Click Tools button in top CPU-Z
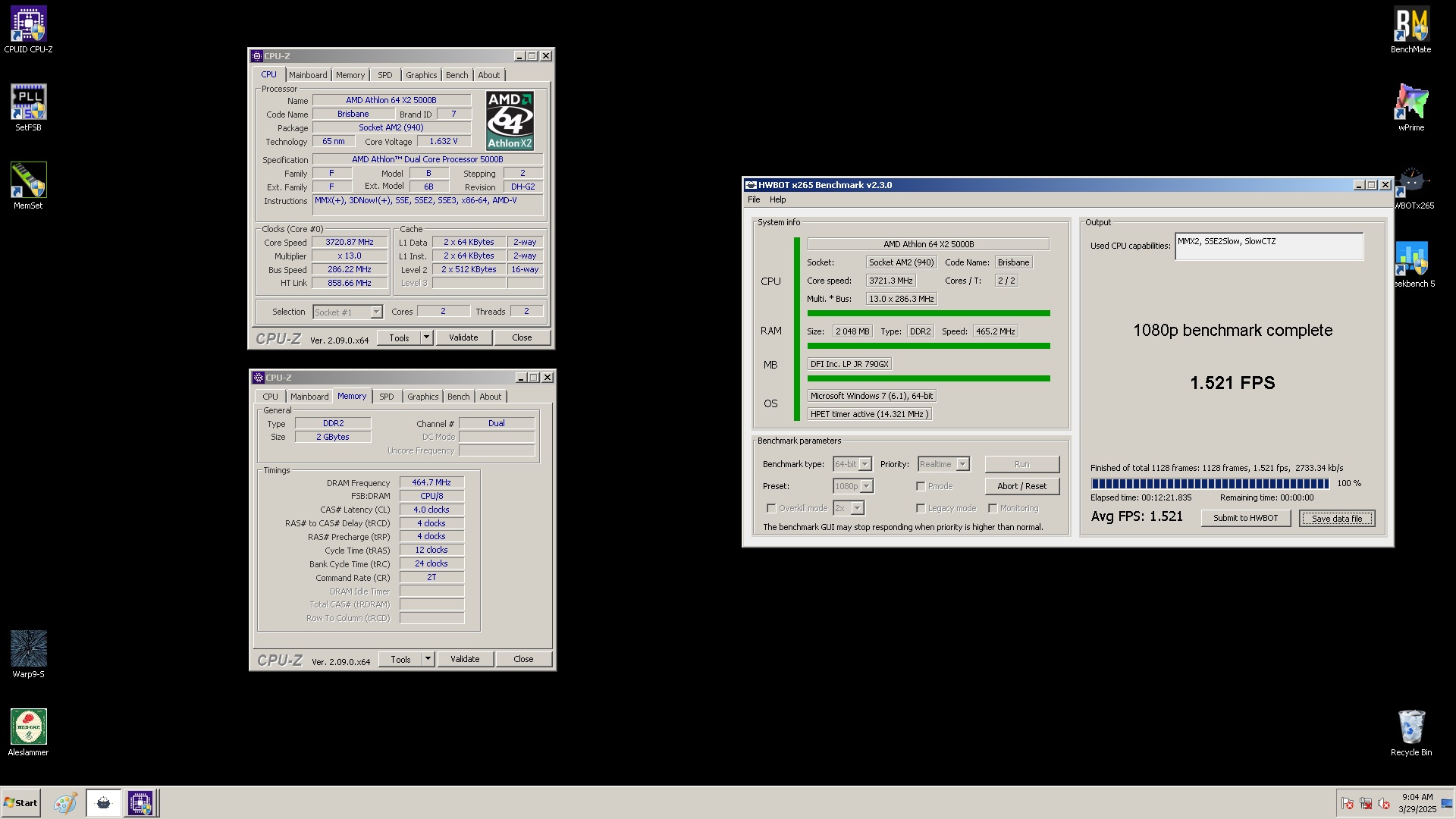This screenshot has width=1456, height=819. (x=399, y=337)
